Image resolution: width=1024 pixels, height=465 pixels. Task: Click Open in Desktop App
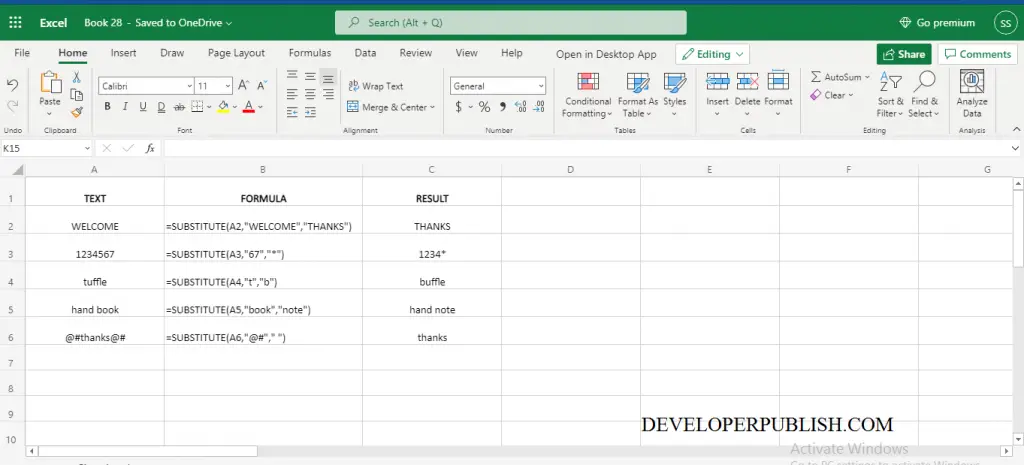point(606,54)
